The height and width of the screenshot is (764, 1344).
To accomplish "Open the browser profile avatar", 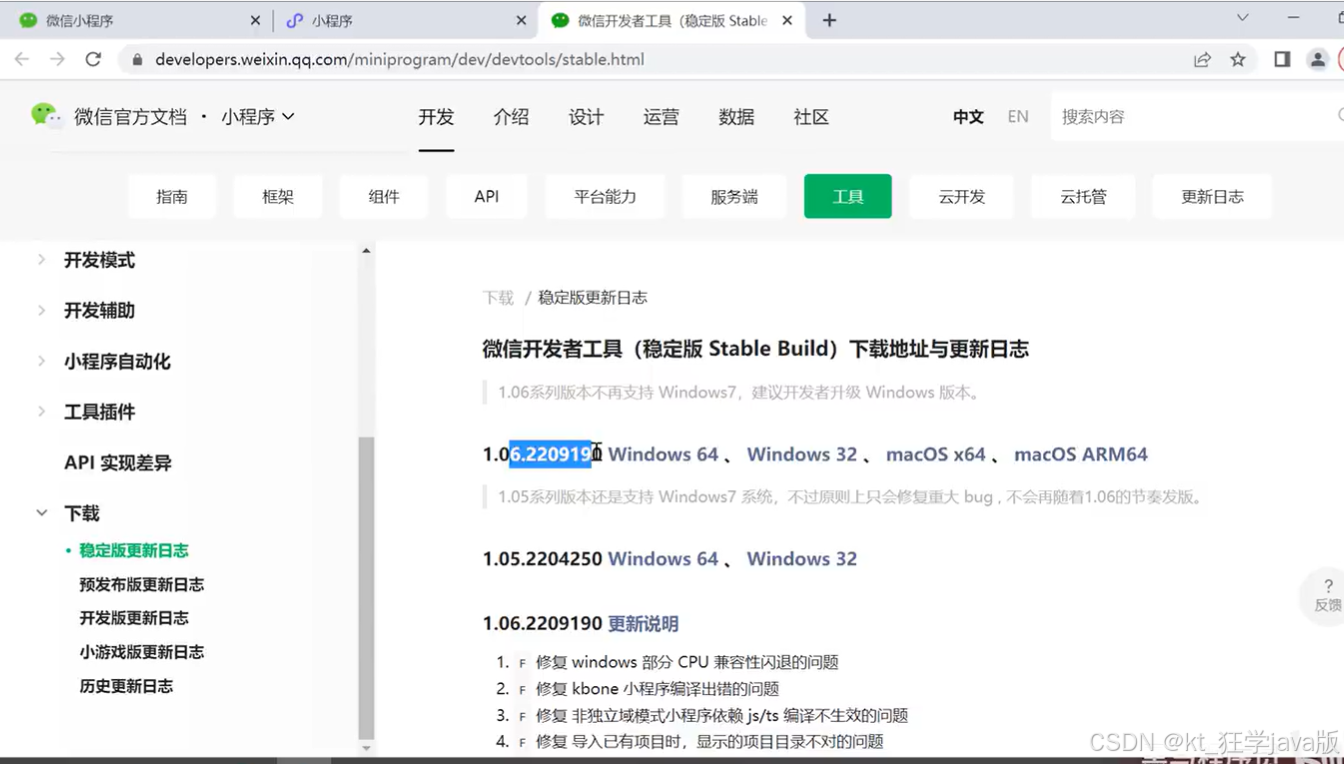I will click(1318, 60).
